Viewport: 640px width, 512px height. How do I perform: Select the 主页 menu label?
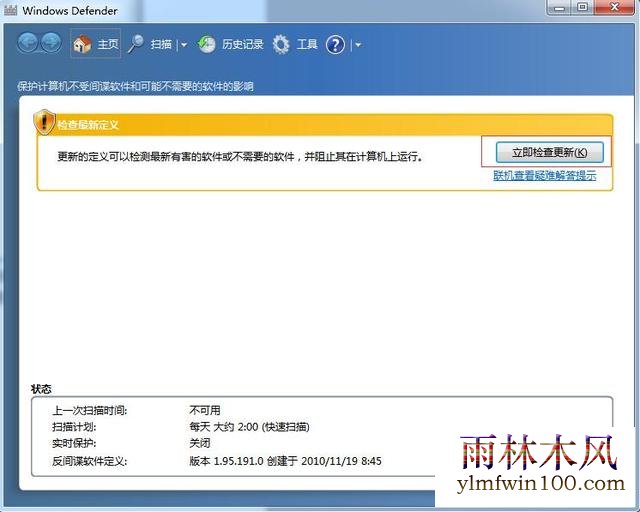coord(108,44)
